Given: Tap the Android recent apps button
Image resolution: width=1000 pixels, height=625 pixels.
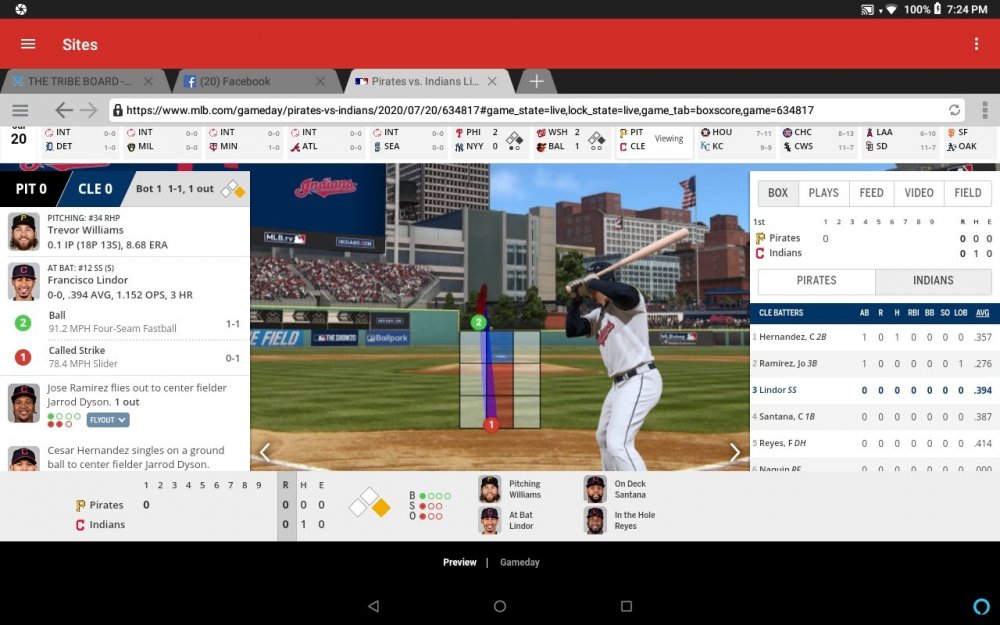Looking at the screenshot, I should pos(626,606).
